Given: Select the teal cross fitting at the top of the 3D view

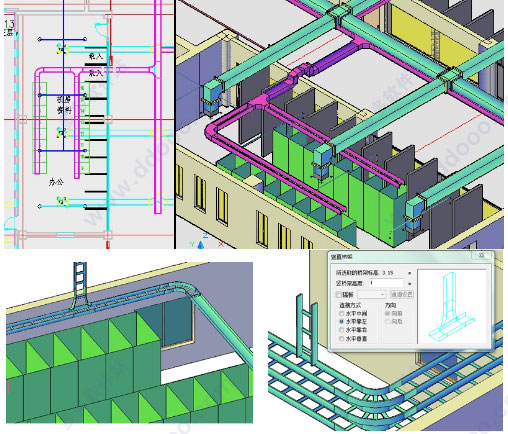Looking at the screenshot, I should coord(339,15).
